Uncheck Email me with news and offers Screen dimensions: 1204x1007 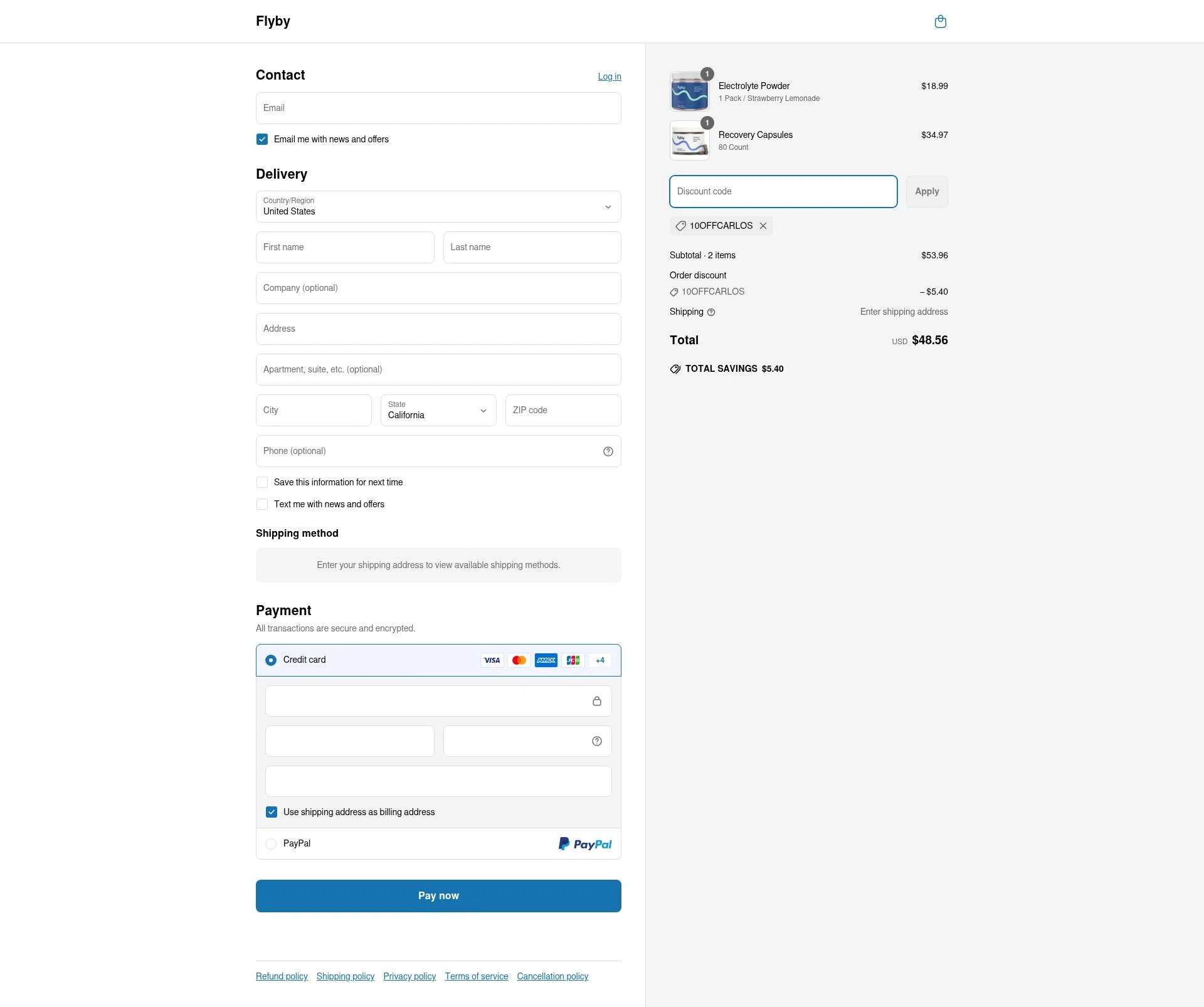tap(261, 139)
